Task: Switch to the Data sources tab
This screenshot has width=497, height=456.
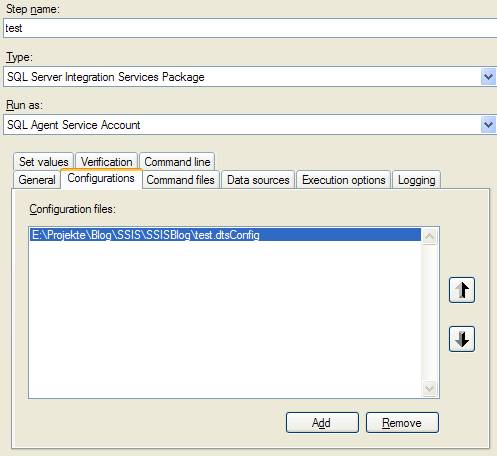Action: tap(258, 180)
